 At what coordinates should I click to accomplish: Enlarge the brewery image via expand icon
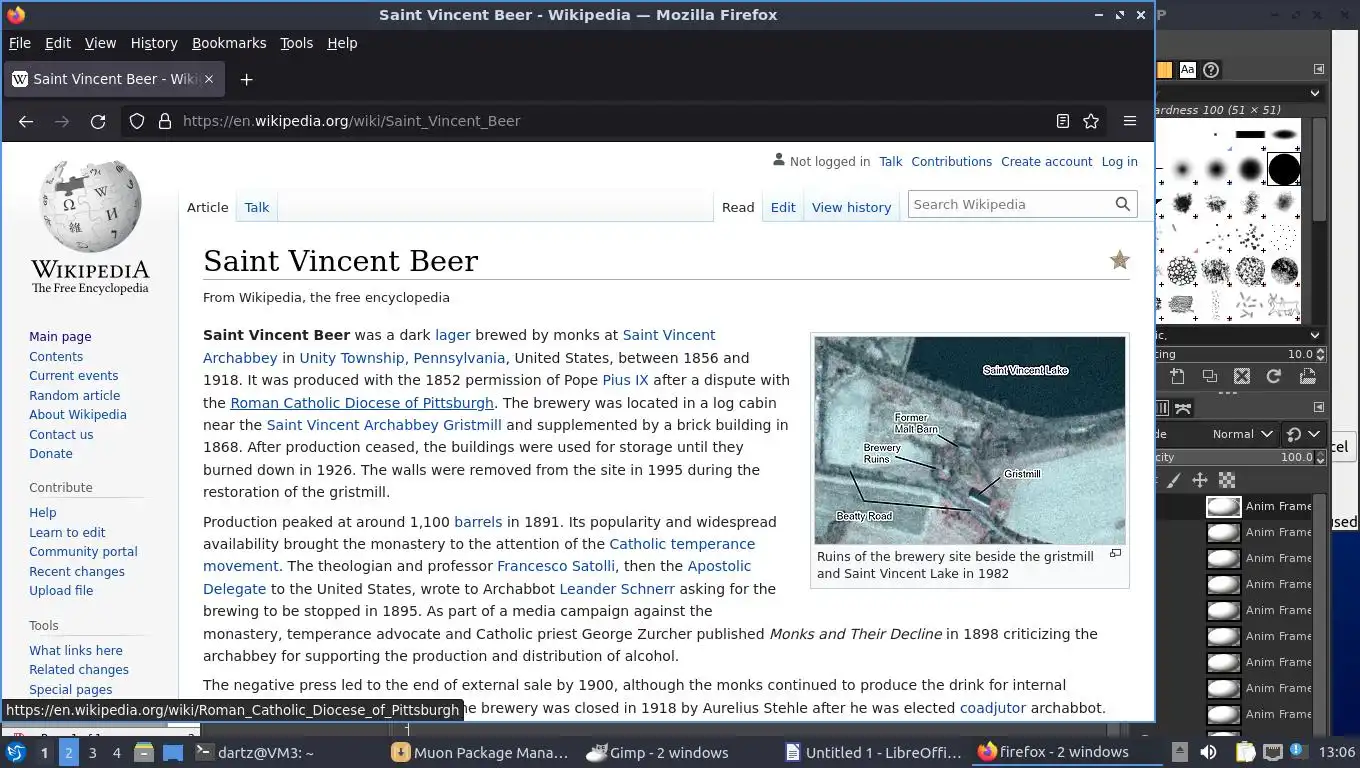[x=1115, y=553]
